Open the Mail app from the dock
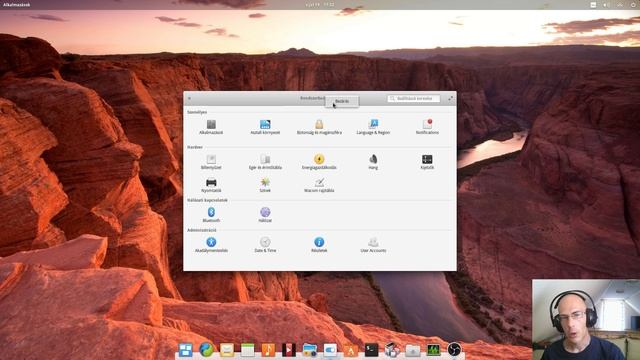This screenshot has height=360, width=640. (227, 350)
